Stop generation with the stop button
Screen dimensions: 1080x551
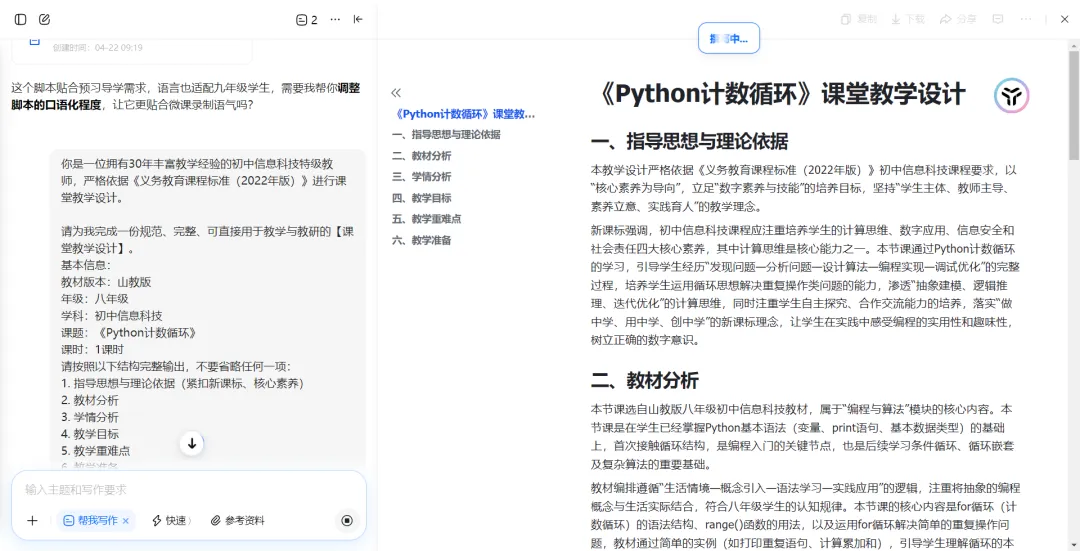[x=347, y=521]
